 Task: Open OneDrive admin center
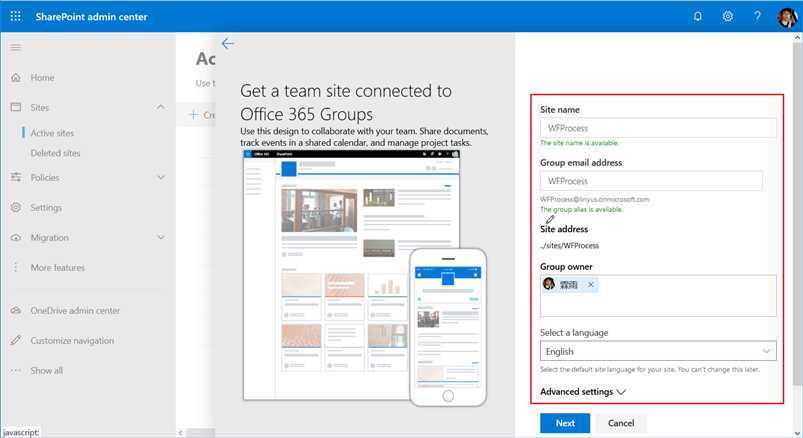click(75, 310)
